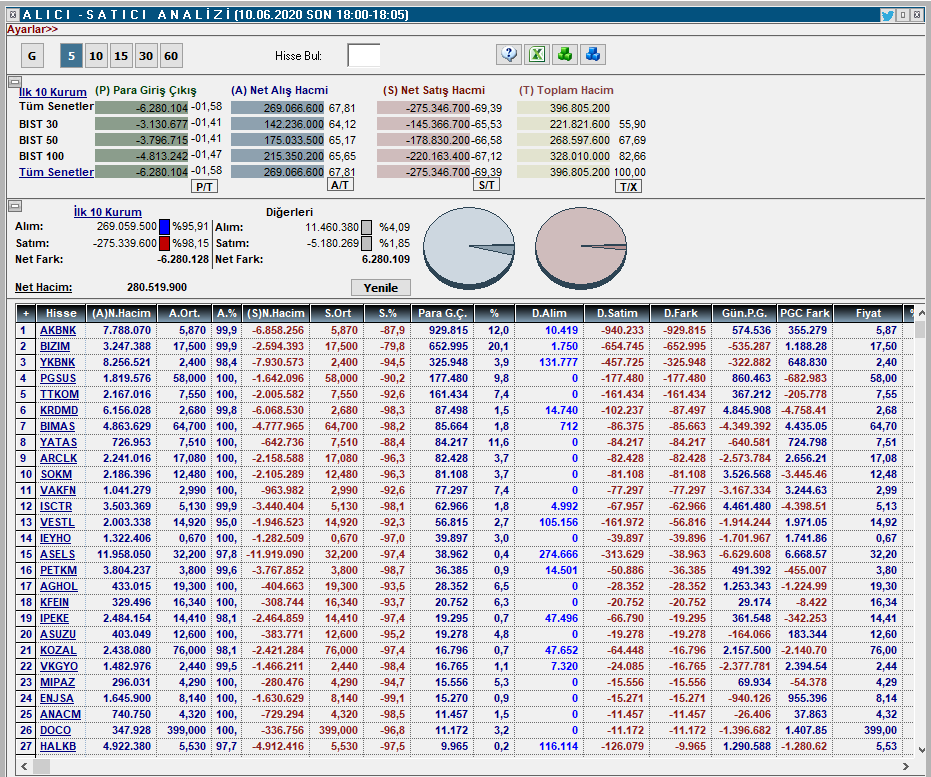931x777 pixels.
Task: Share via the Twitter bird icon
Action: [x=887, y=15]
